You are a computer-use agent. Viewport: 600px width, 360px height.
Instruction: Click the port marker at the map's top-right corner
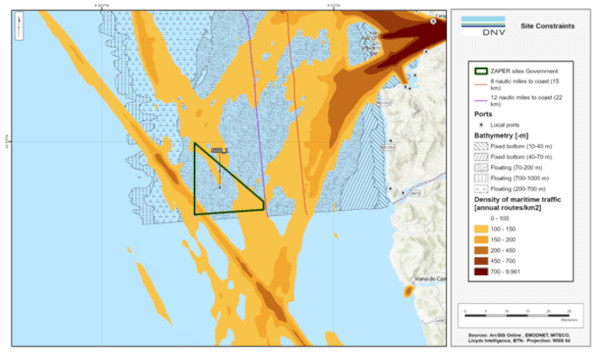tap(433, 21)
